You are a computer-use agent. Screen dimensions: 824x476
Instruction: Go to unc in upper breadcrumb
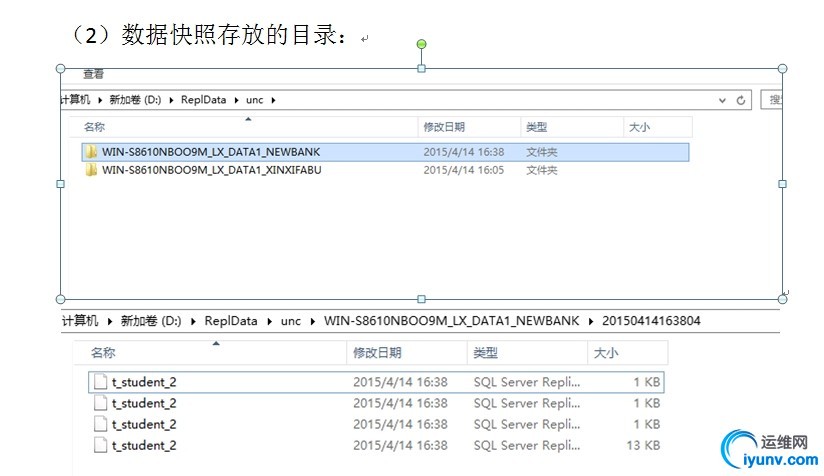[x=254, y=100]
